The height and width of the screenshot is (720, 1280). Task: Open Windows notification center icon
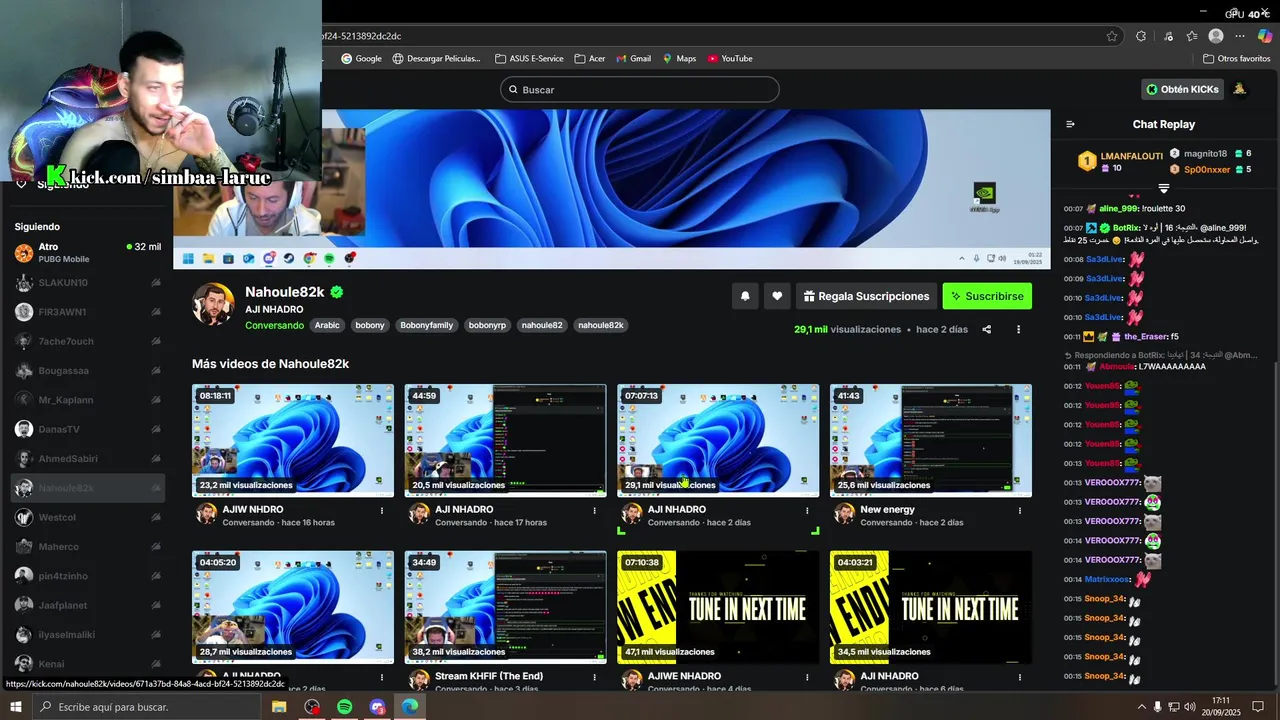(1258, 707)
